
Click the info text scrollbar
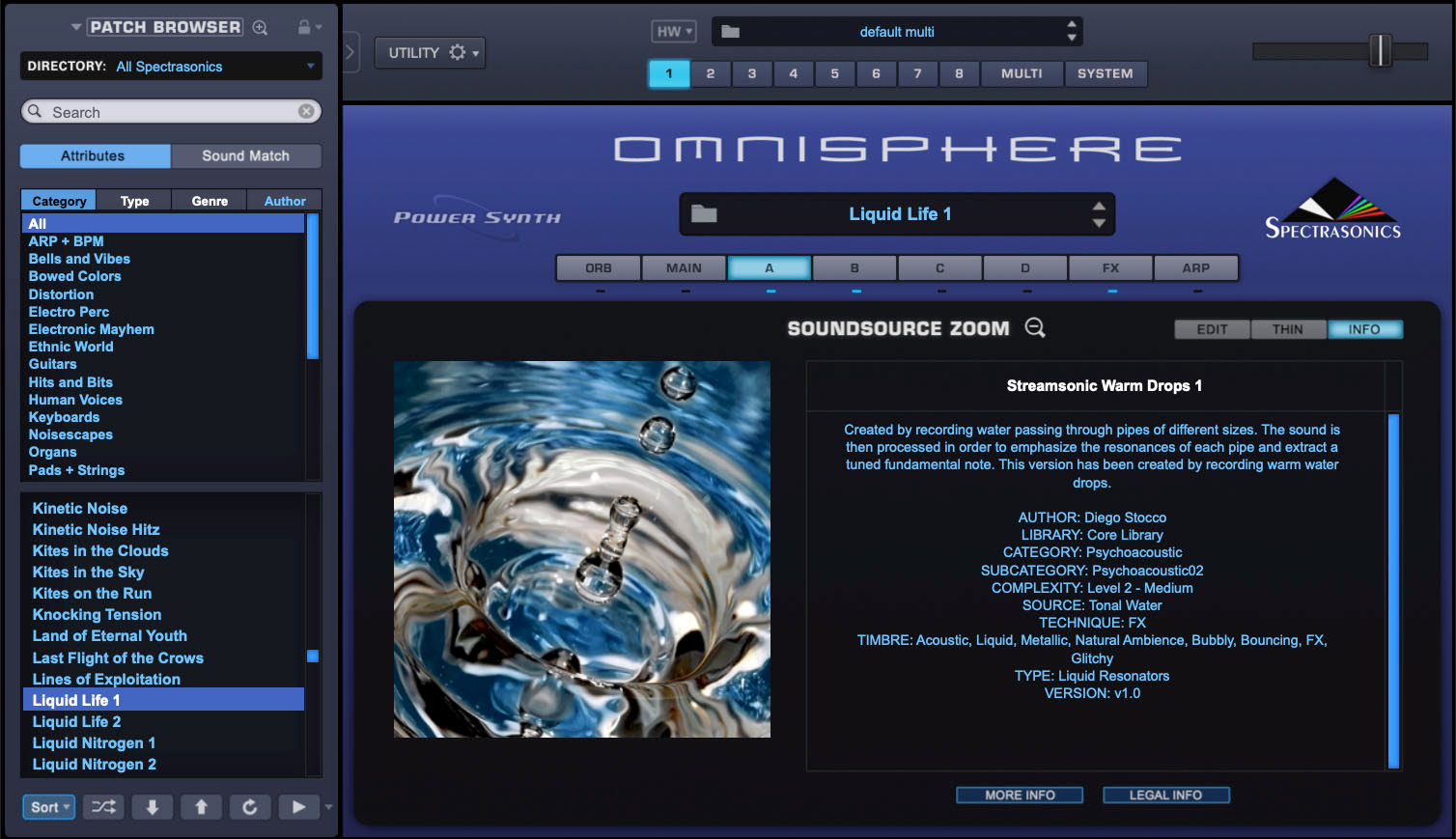coord(1393,591)
